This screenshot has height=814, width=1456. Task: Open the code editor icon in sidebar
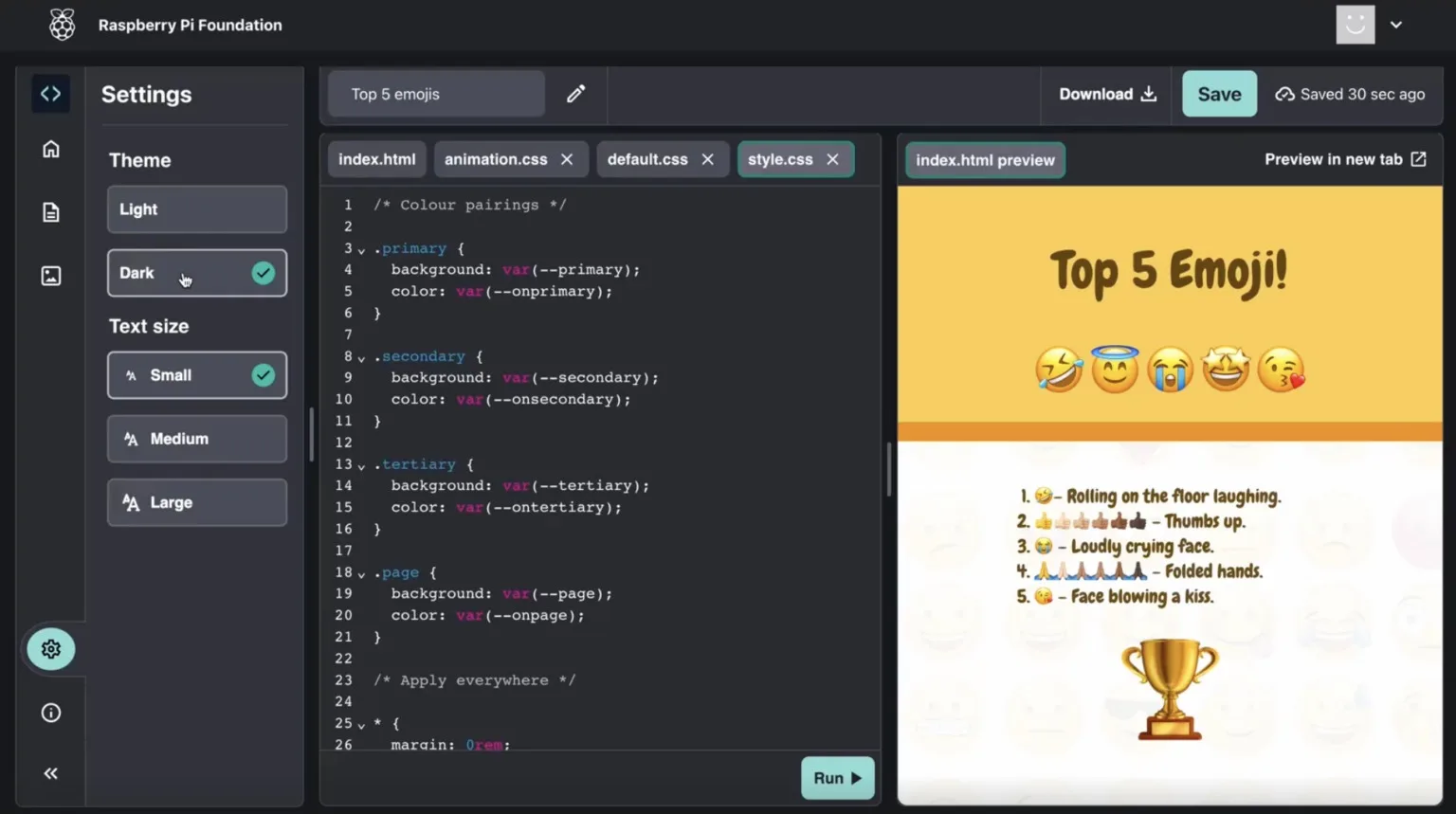(51, 94)
